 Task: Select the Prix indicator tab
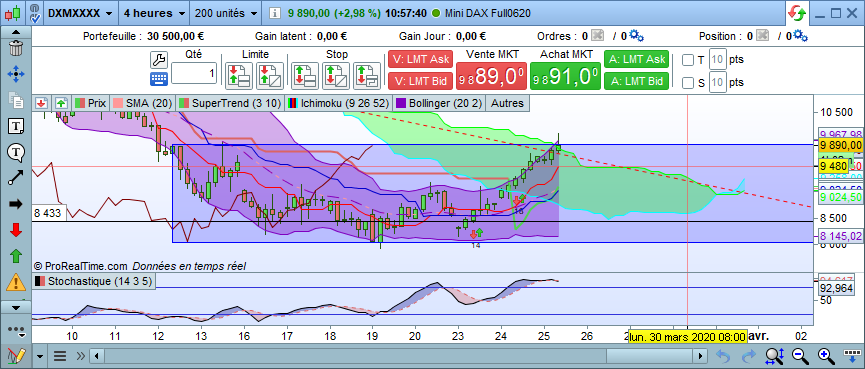pyautogui.click(x=90, y=103)
